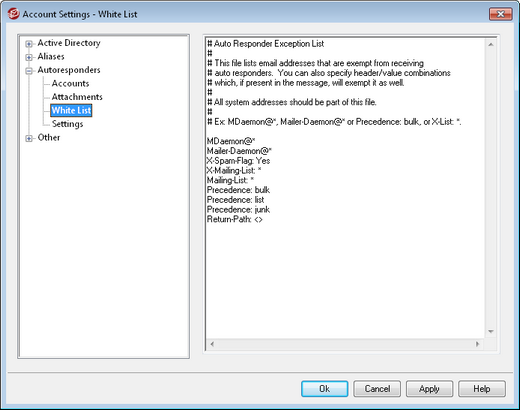Click the Cancel button

[377, 389]
